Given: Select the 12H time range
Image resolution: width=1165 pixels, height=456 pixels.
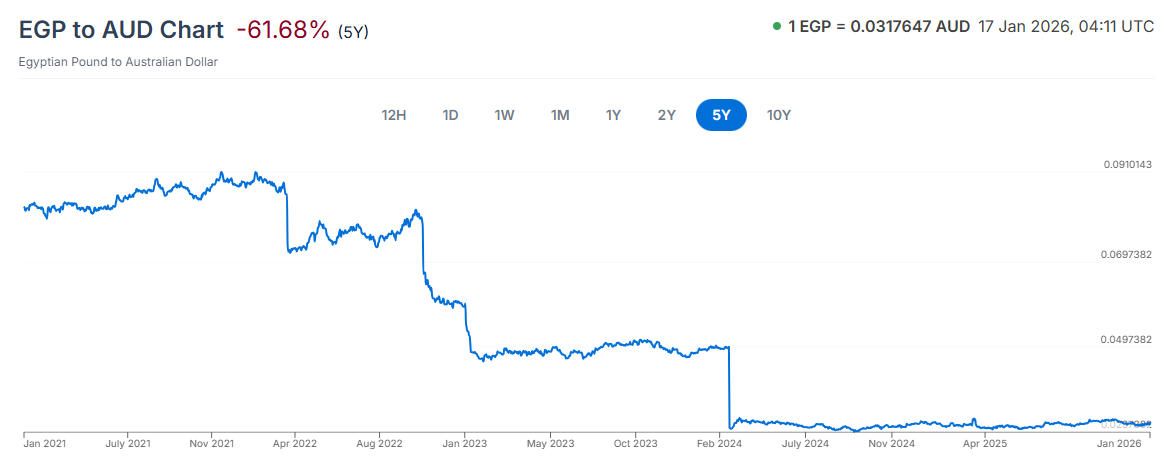Looking at the screenshot, I should (x=394, y=115).
